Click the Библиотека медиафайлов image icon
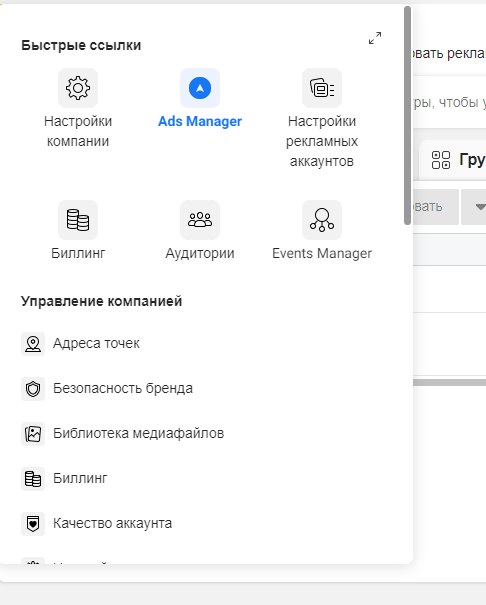 point(33,434)
